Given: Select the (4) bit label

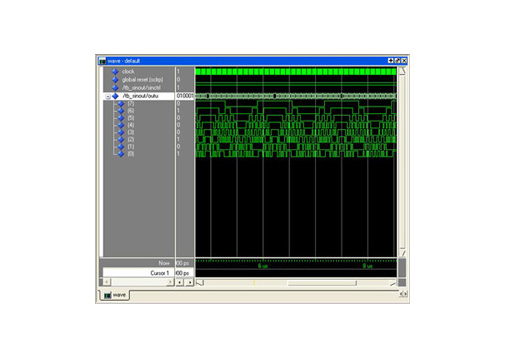Looking at the screenshot, I should point(131,125).
